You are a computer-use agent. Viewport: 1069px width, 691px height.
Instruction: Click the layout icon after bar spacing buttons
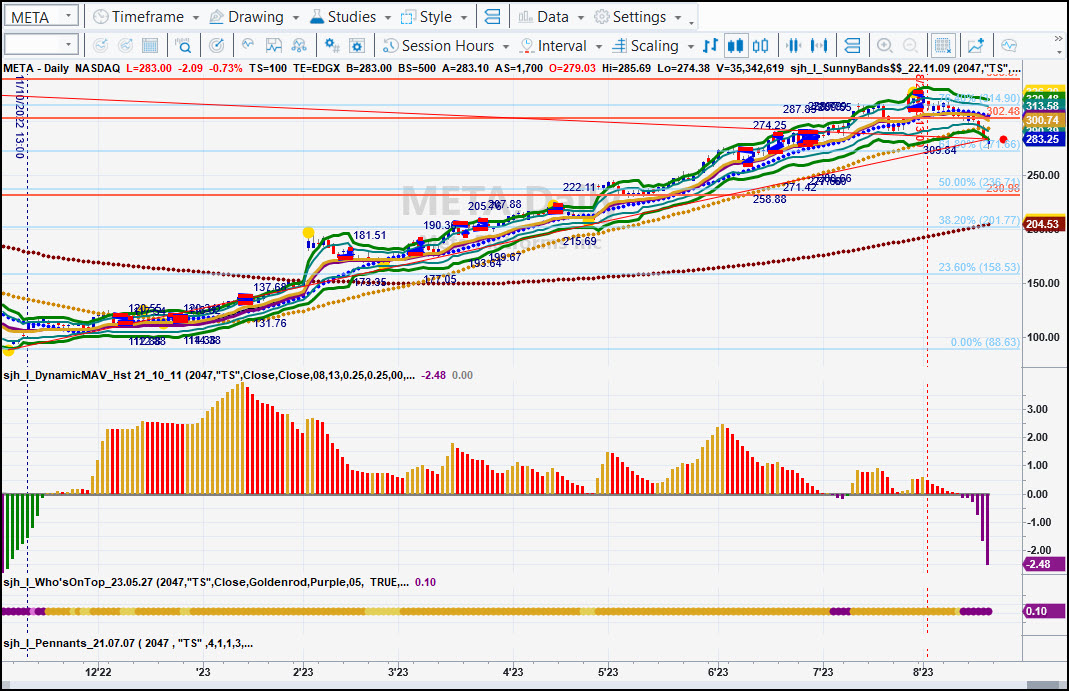point(852,46)
